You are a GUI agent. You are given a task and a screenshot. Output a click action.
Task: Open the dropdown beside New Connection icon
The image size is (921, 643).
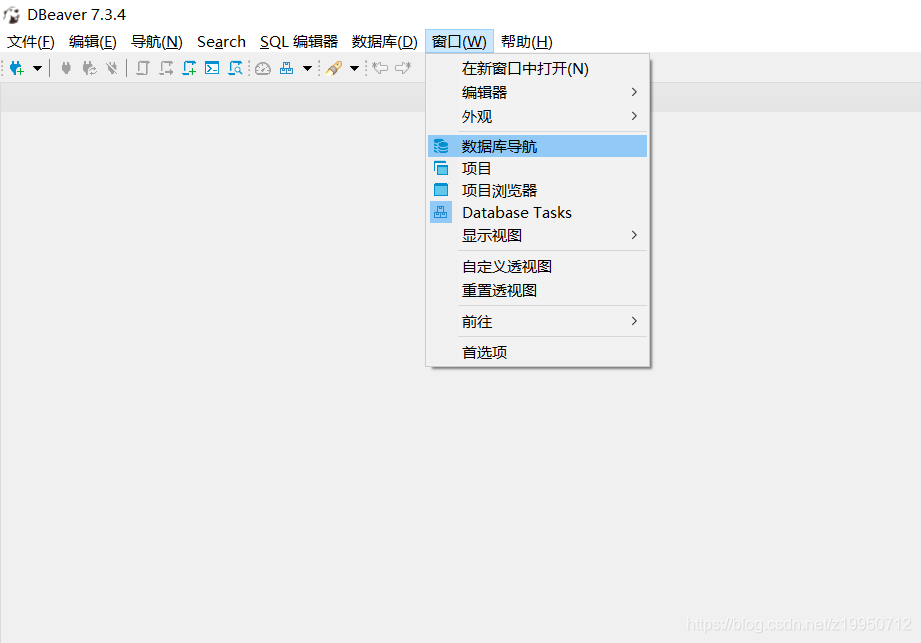pos(38,68)
